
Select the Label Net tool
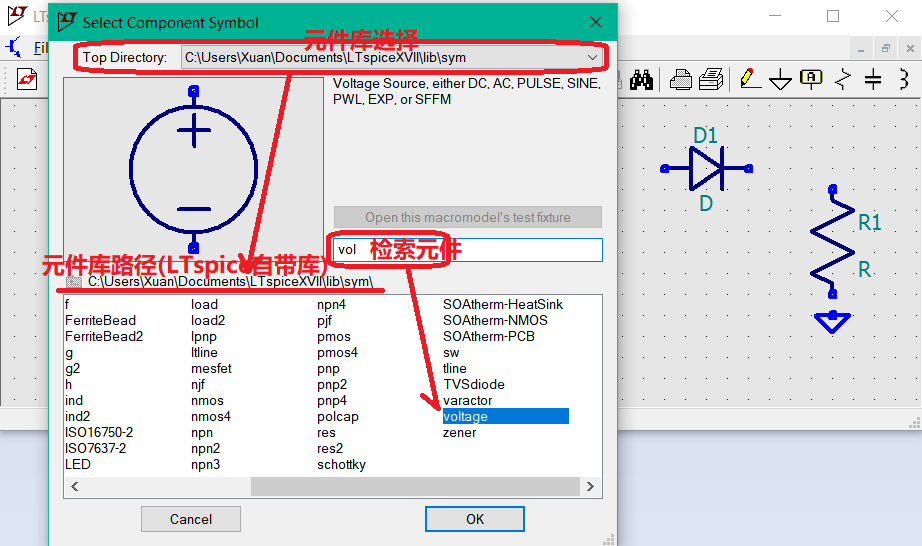(x=811, y=79)
